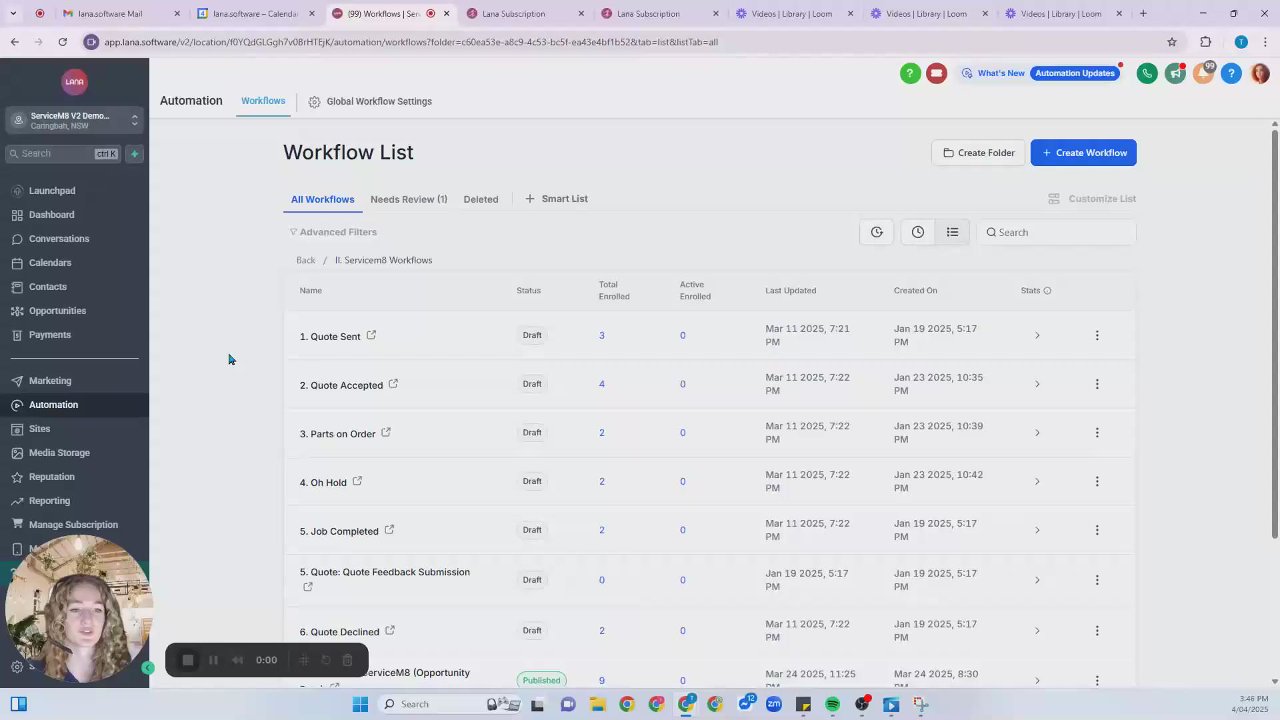Collapse the sidebar with green arrow toggle

coord(148,667)
